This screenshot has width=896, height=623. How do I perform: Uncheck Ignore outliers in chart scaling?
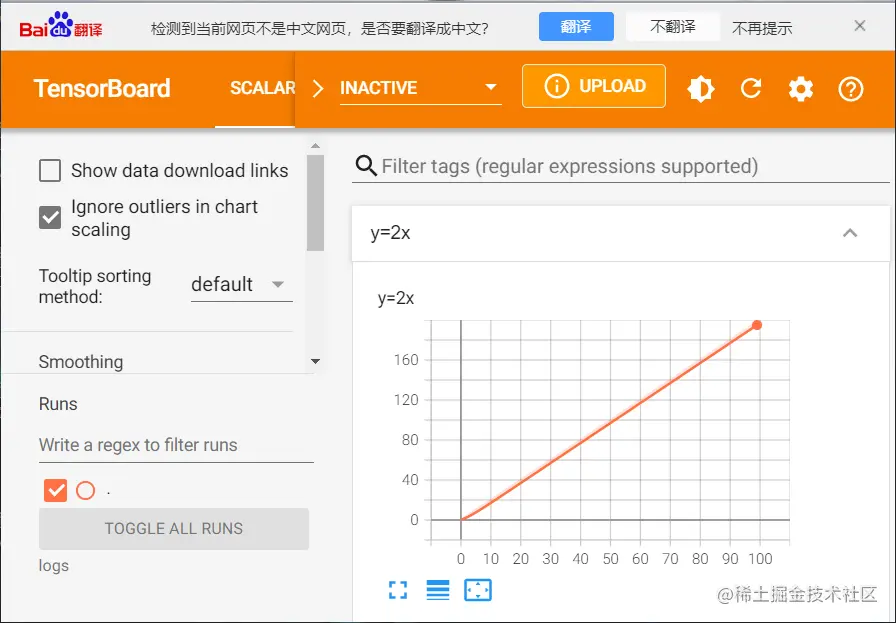coord(50,217)
